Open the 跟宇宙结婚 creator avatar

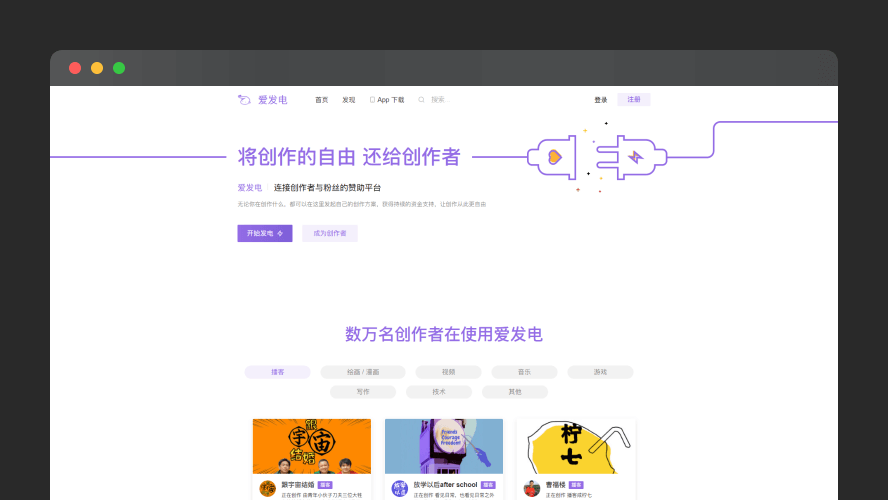click(267, 489)
